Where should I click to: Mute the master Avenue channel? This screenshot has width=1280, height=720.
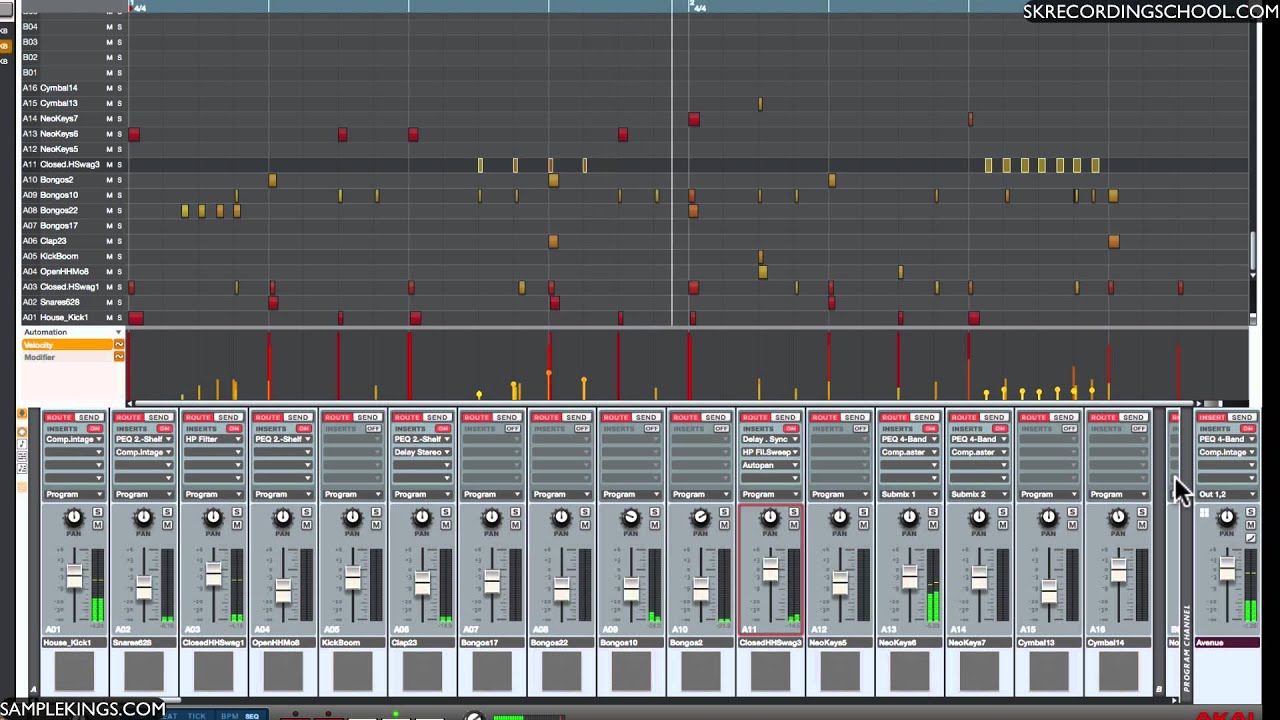(x=1250, y=525)
